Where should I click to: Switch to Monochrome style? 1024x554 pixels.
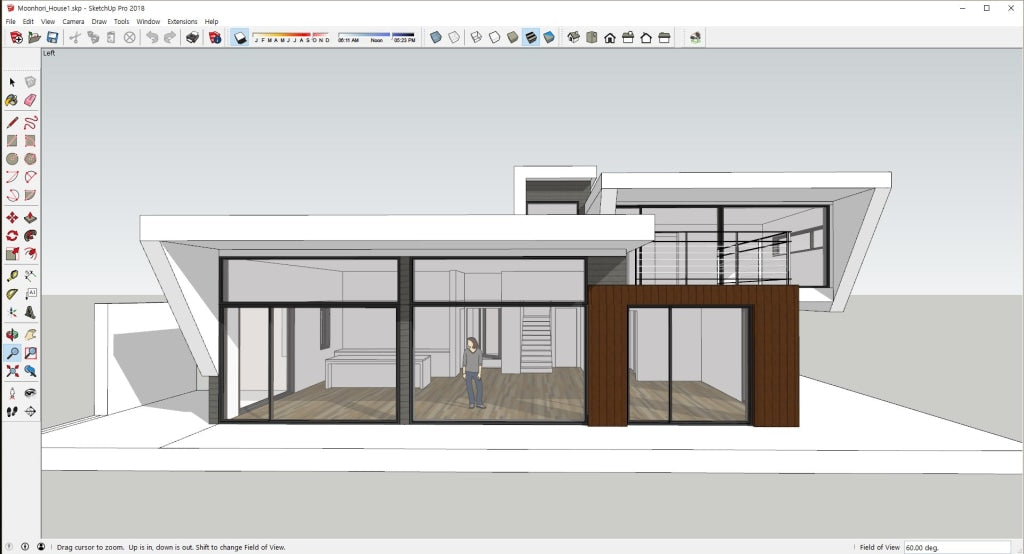click(x=549, y=38)
